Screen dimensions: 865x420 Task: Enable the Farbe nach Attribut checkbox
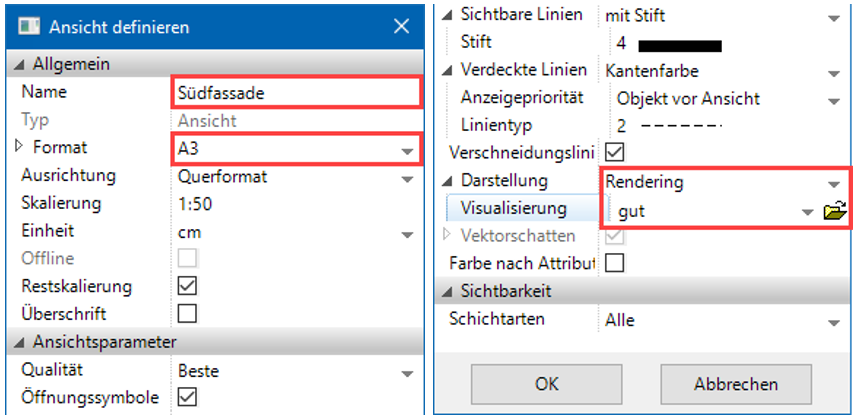615,263
